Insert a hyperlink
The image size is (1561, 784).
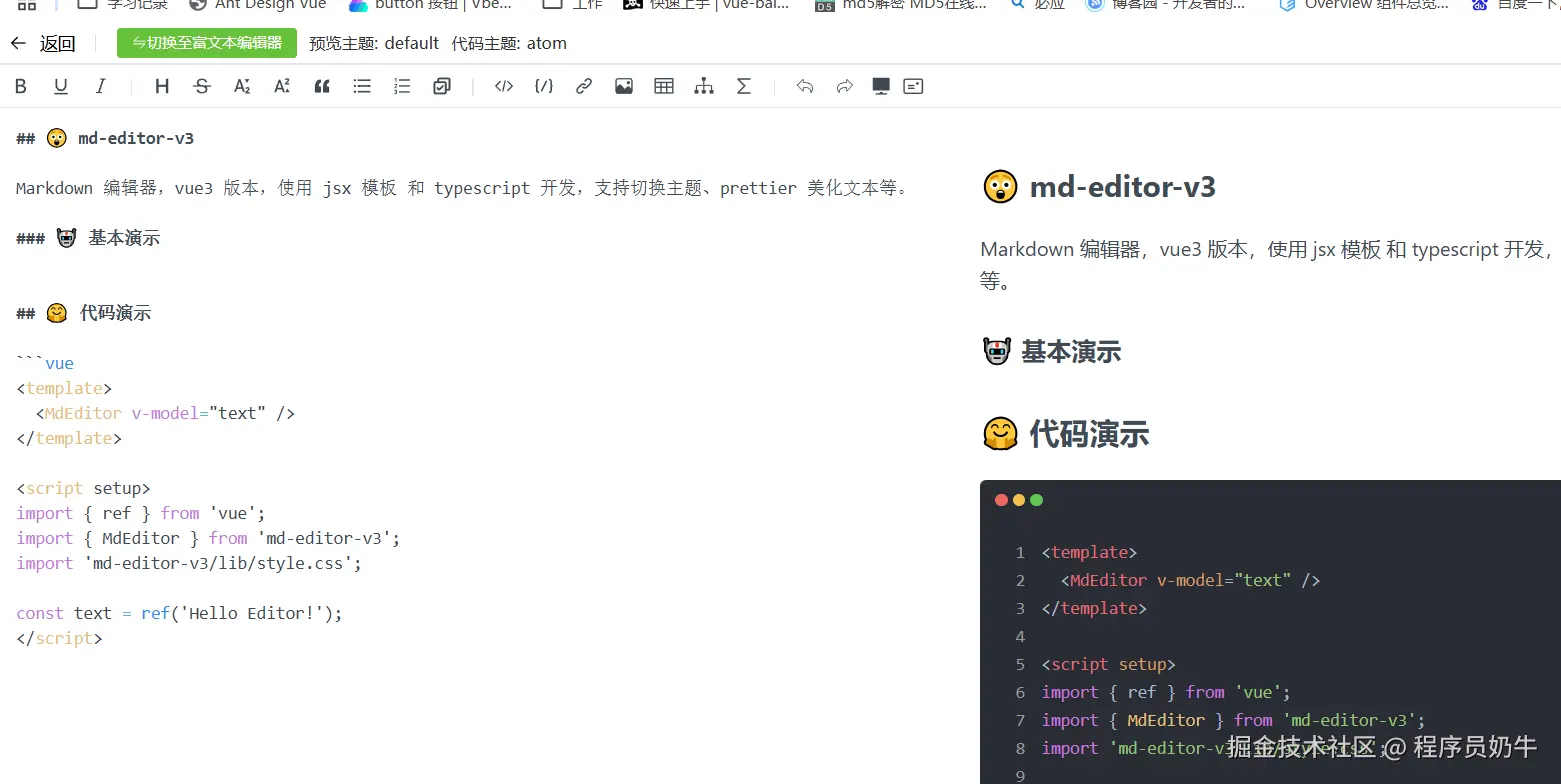point(583,86)
